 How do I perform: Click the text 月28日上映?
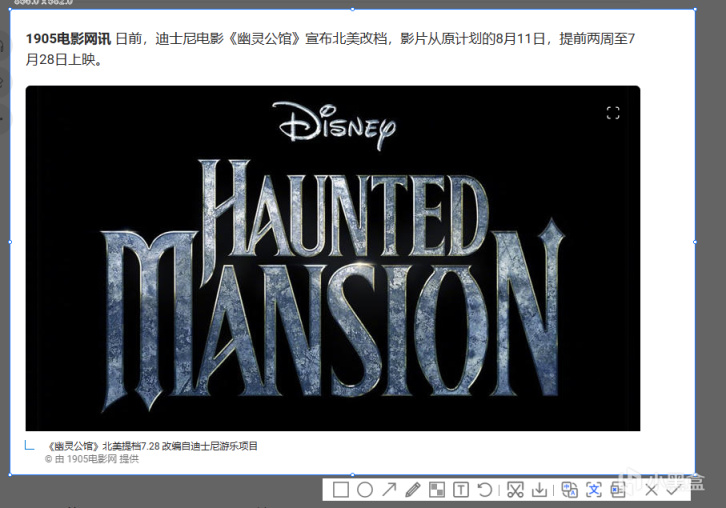63,60
